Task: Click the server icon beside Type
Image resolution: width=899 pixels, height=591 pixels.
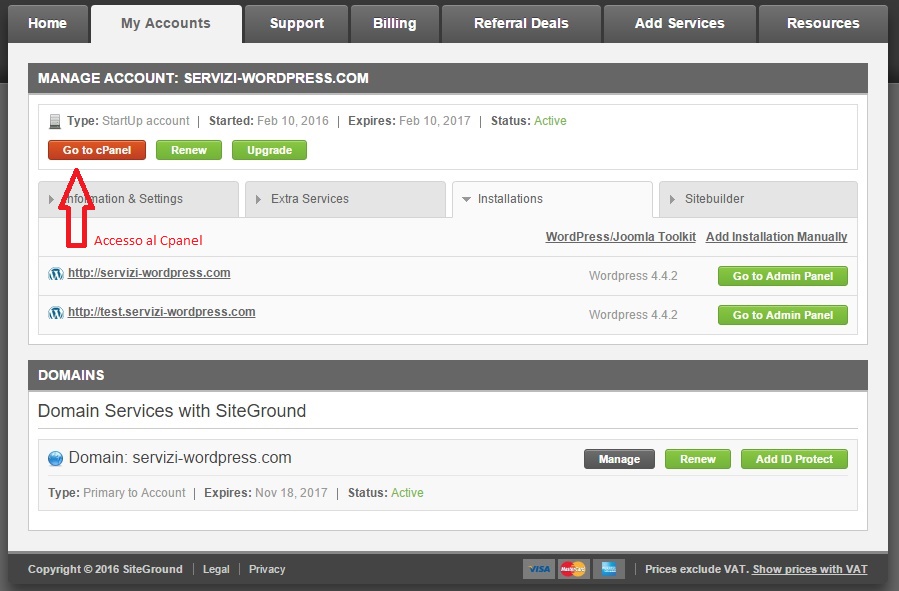Action: (55, 121)
